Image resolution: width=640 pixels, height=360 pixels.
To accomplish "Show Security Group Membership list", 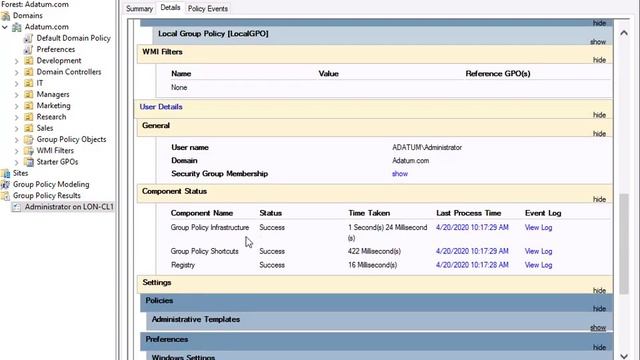I will pyautogui.click(x=400, y=174).
